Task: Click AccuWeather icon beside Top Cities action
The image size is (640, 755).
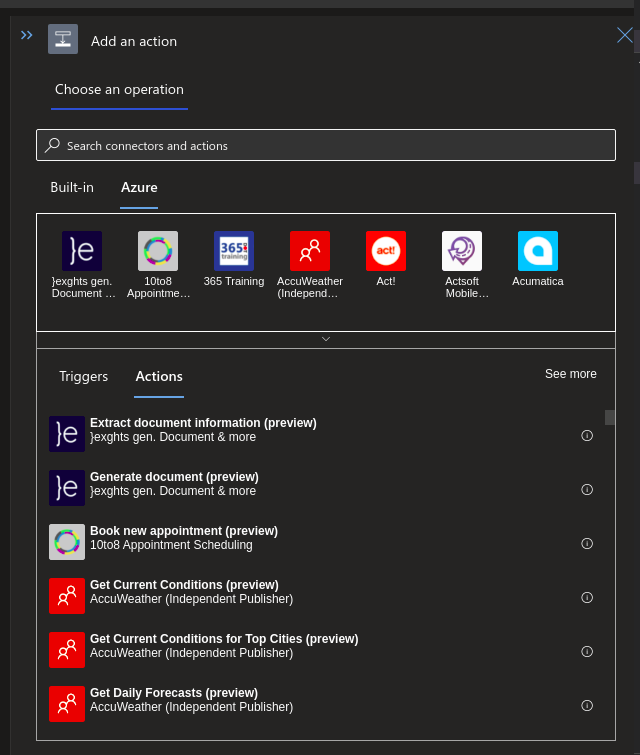Action: [67, 650]
